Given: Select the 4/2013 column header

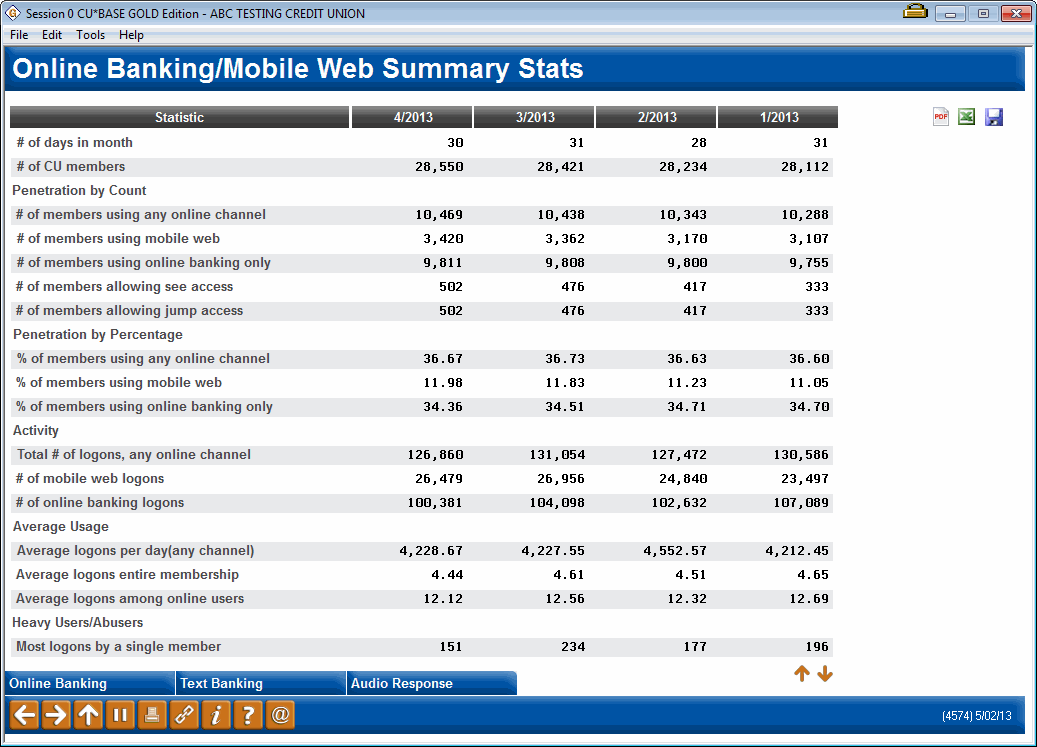Looking at the screenshot, I should click(x=411, y=116).
